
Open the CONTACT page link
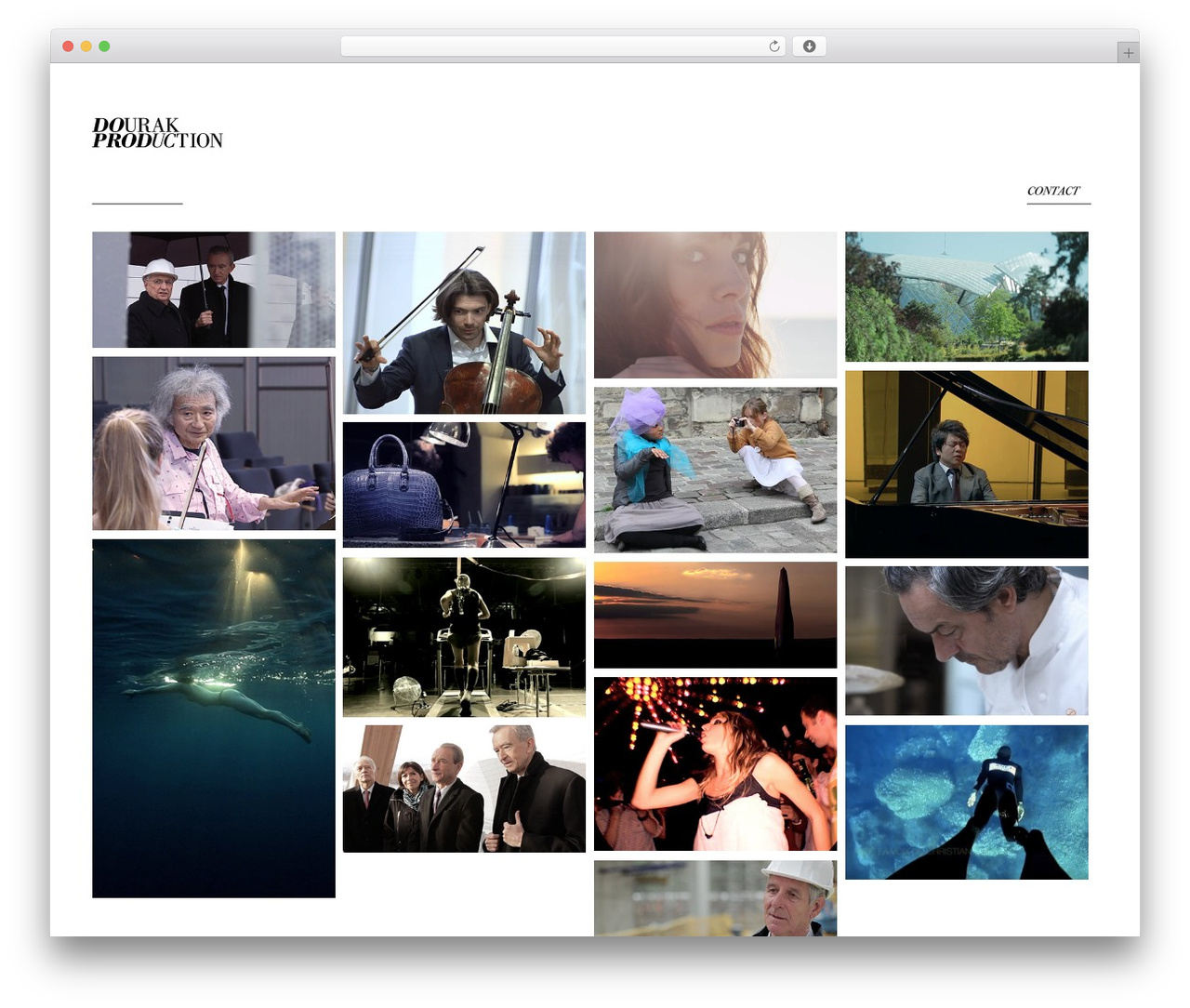coord(1053,191)
